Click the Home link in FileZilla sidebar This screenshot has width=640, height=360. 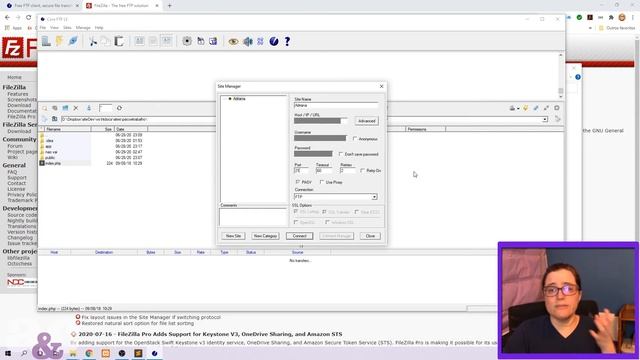coord(14,77)
